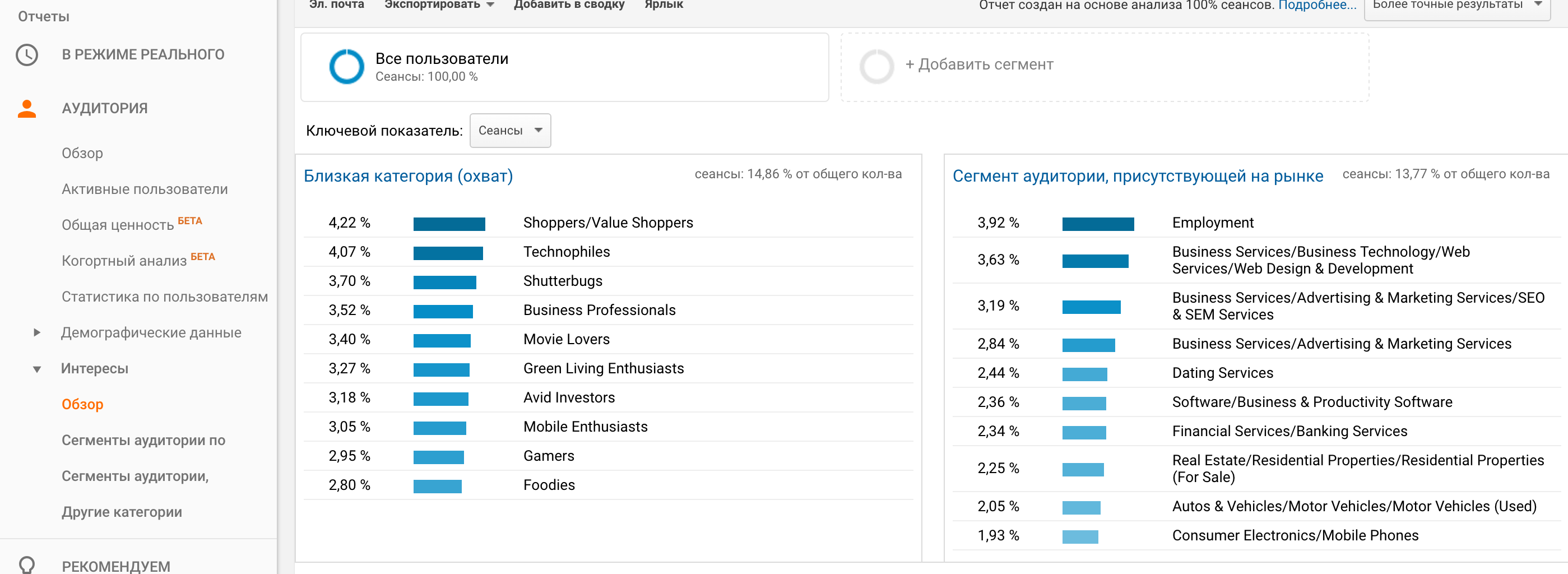Open the Экспортировать dropdown menu
This screenshot has height=574, width=1568.
tap(439, 5)
